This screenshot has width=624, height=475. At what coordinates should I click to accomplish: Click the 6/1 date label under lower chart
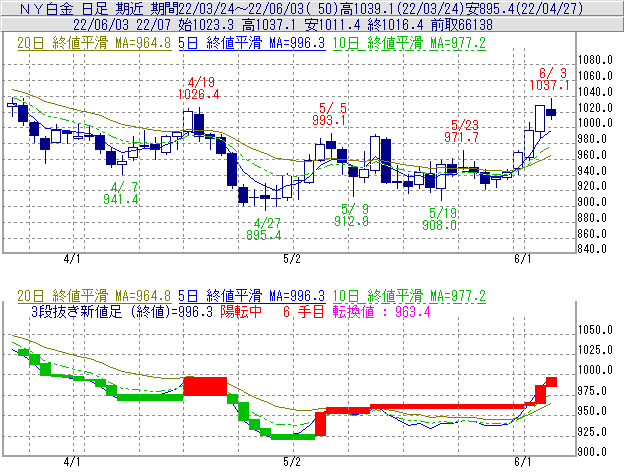point(523,462)
